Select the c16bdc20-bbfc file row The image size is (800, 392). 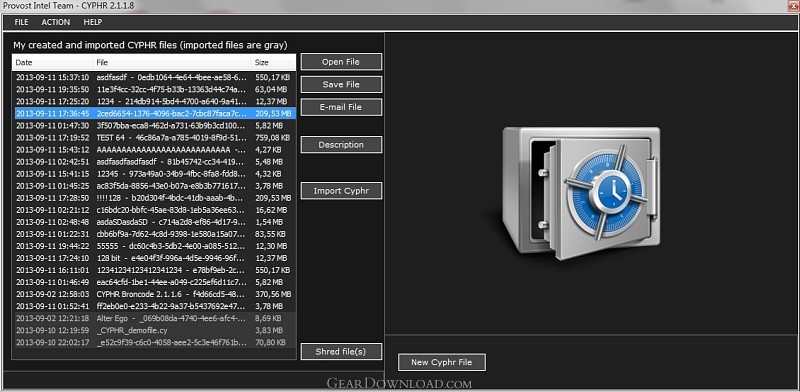coord(154,210)
